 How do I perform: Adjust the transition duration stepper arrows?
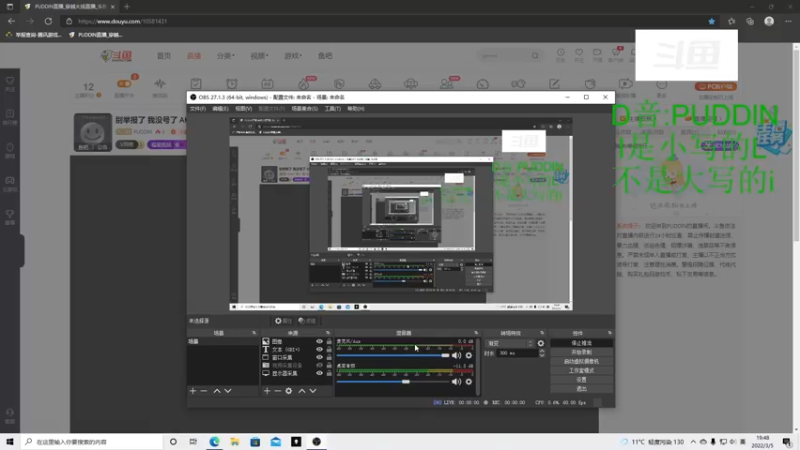[542, 353]
